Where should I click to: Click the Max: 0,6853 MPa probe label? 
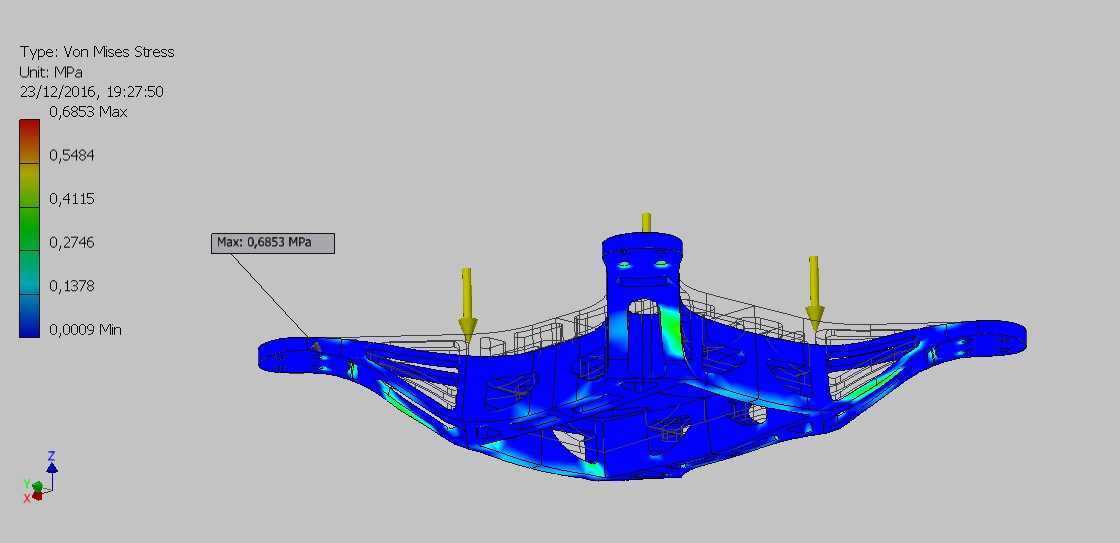tap(273, 243)
